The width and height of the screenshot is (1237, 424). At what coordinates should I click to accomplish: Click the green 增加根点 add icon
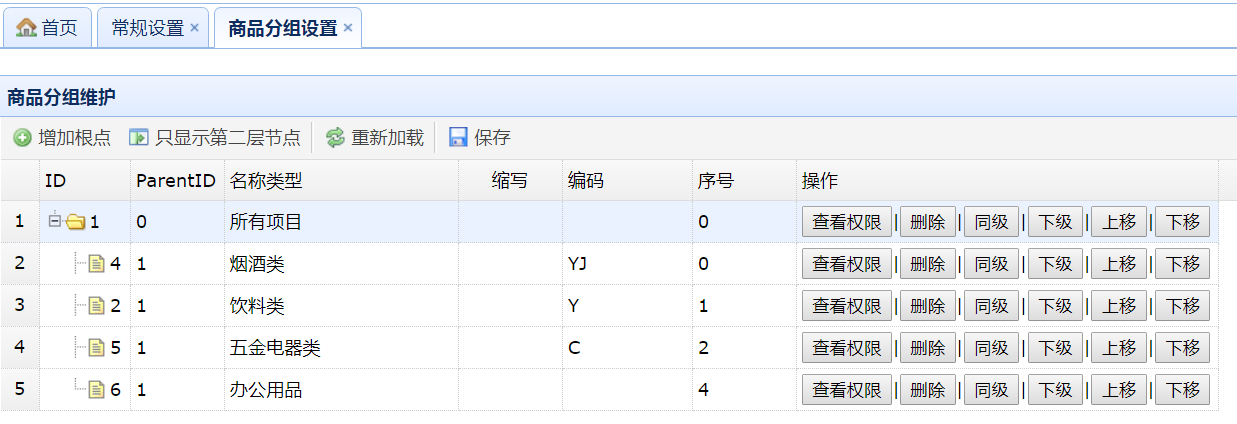[x=22, y=138]
